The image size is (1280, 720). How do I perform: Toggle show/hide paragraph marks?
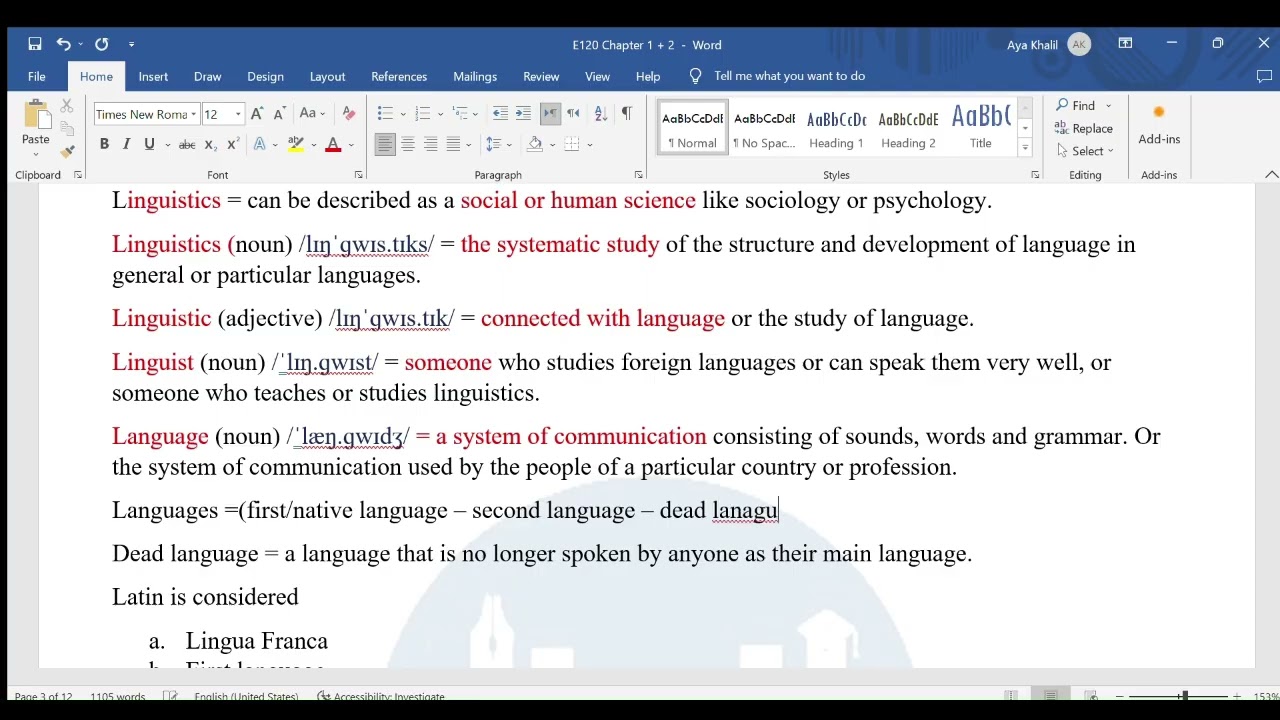point(626,114)
